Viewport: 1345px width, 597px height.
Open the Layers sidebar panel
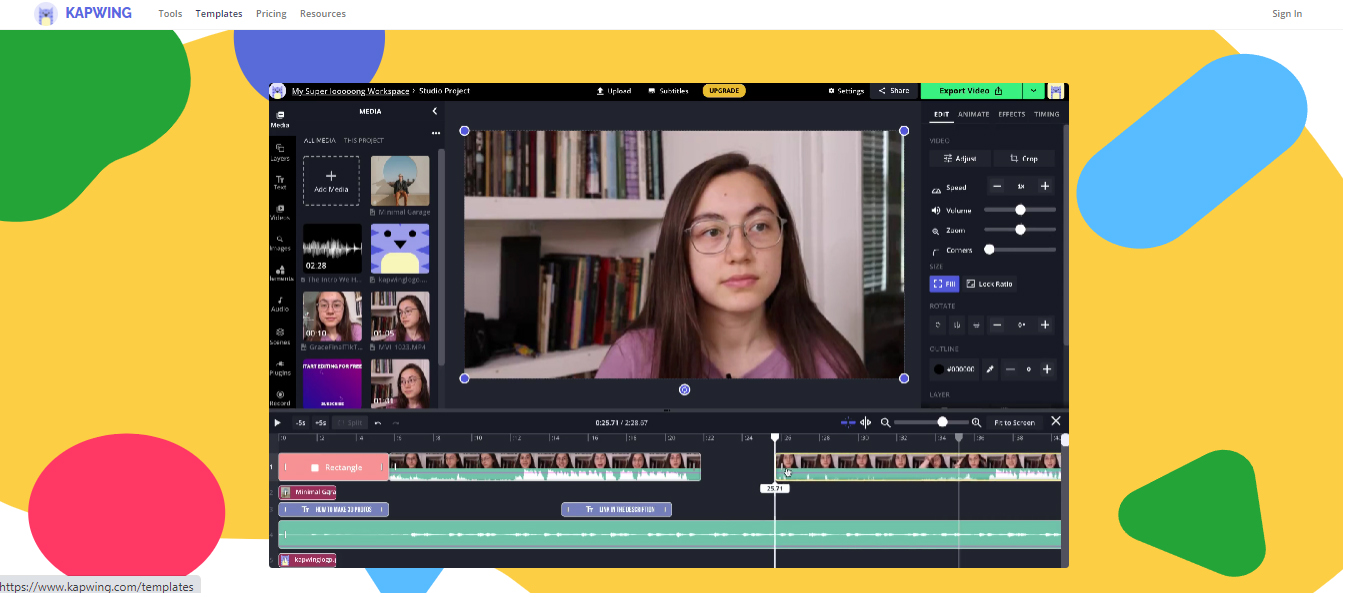coord(280,152)
